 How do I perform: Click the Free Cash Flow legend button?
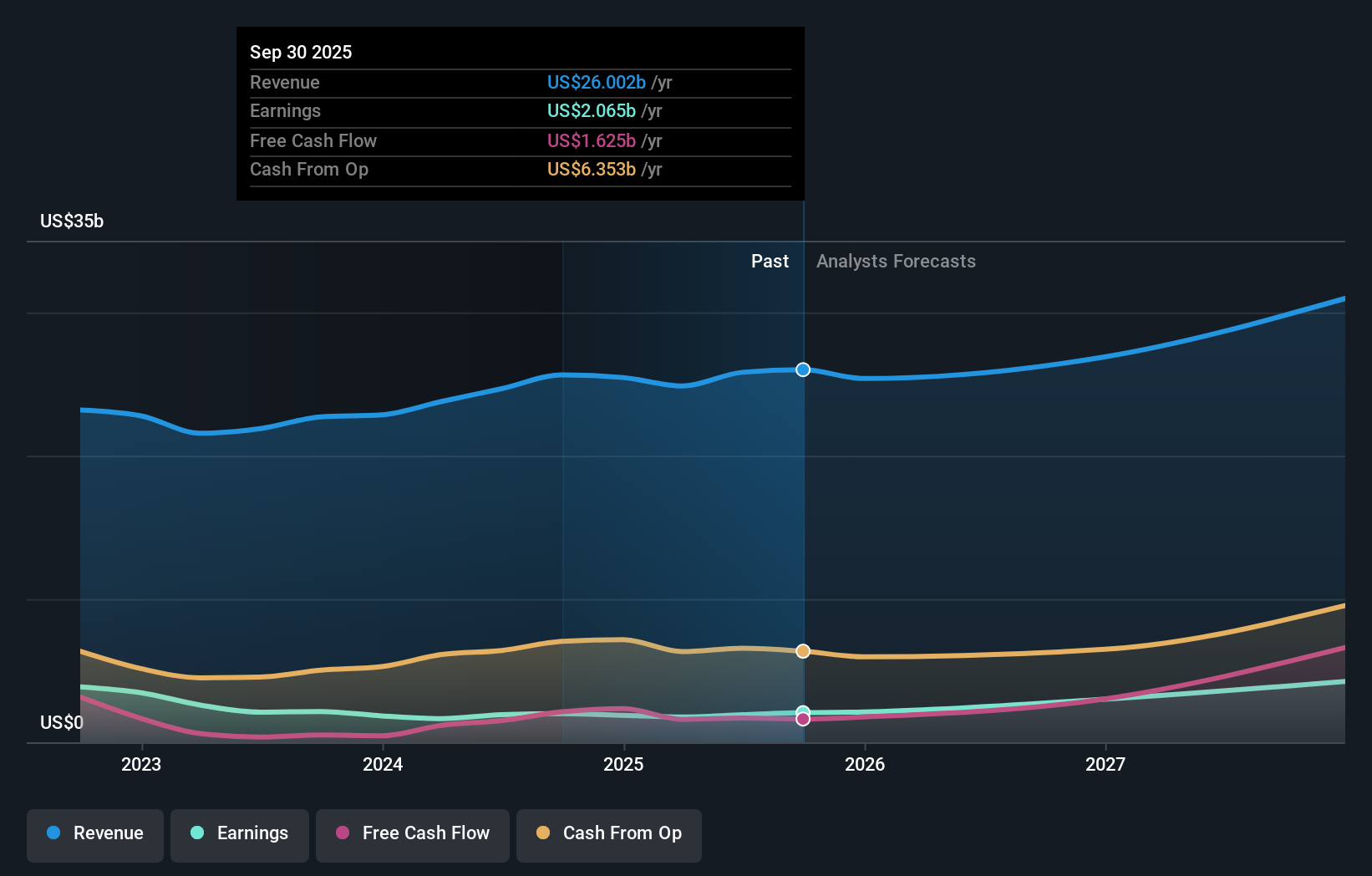click(412, 835)
